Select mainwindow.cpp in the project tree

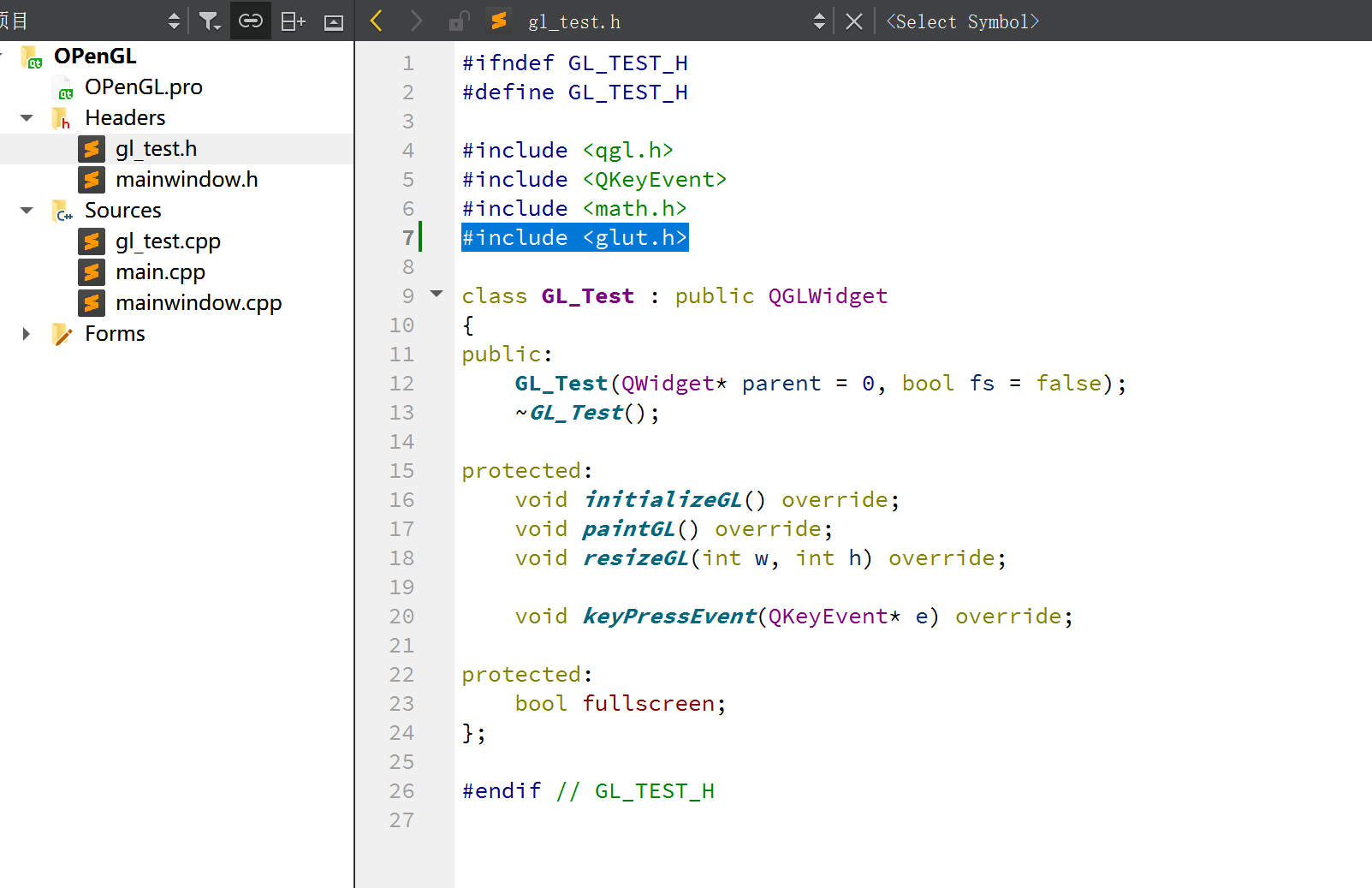(199, 302)
